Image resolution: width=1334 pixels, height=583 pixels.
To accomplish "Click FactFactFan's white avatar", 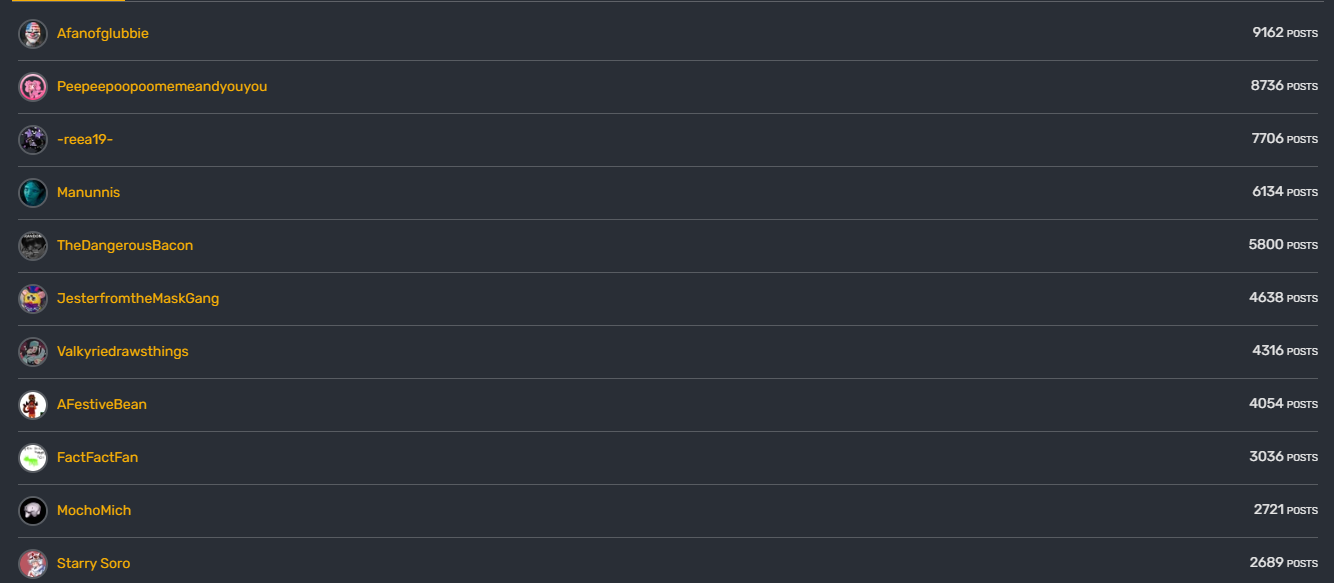I will (33, 458).
